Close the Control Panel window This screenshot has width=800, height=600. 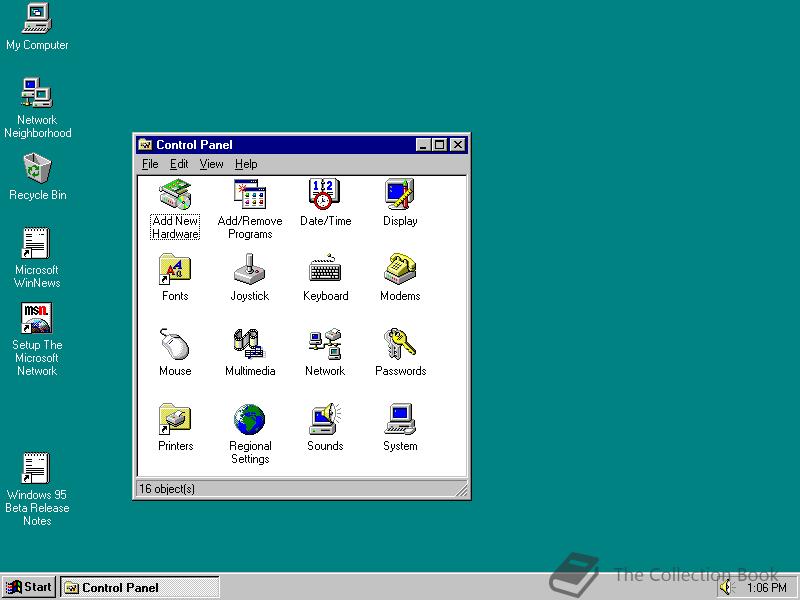(458, 145)
